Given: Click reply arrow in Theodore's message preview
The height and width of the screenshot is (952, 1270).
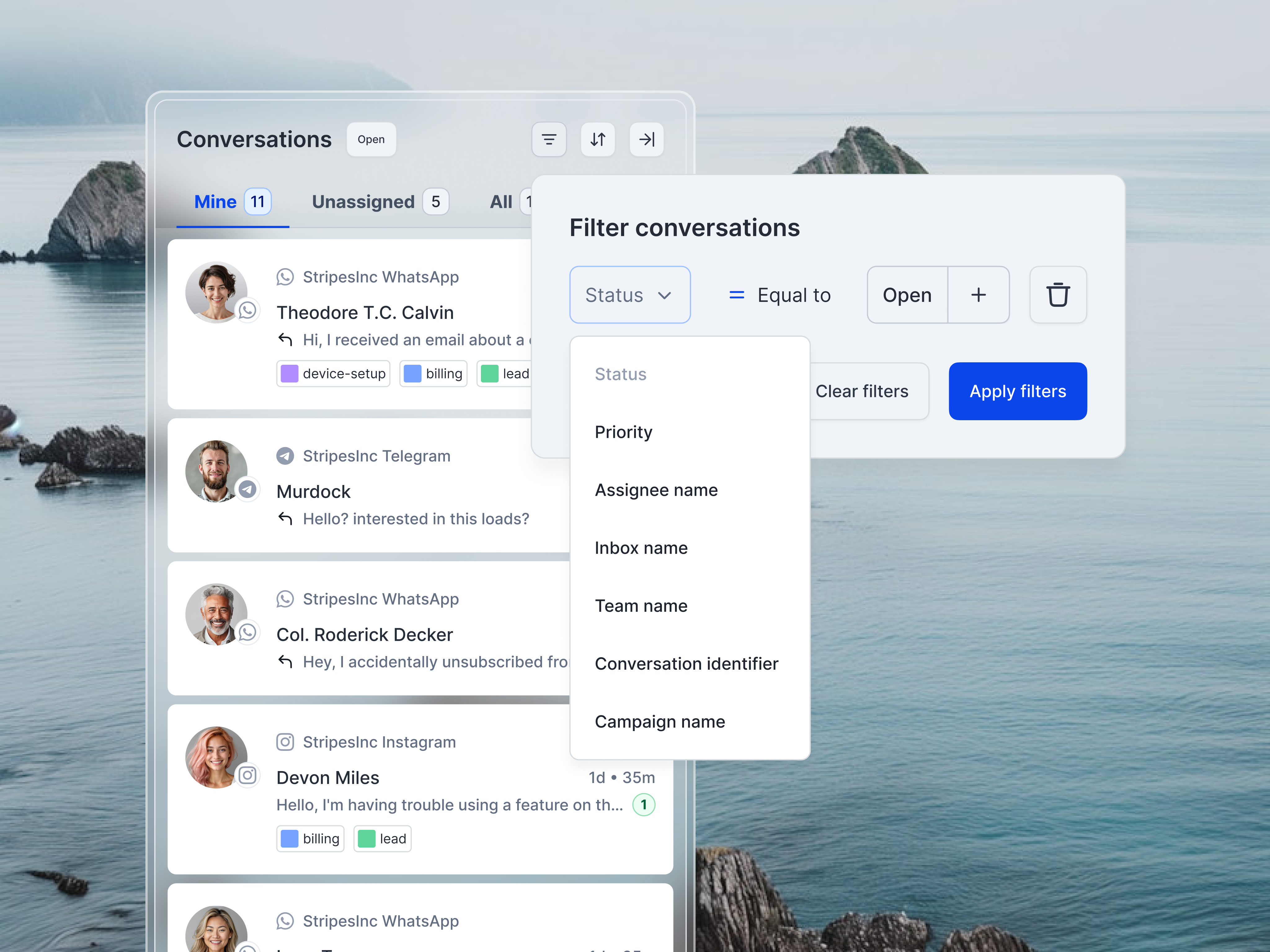Looking at the screenshot, I should click(x=285, y=340).
